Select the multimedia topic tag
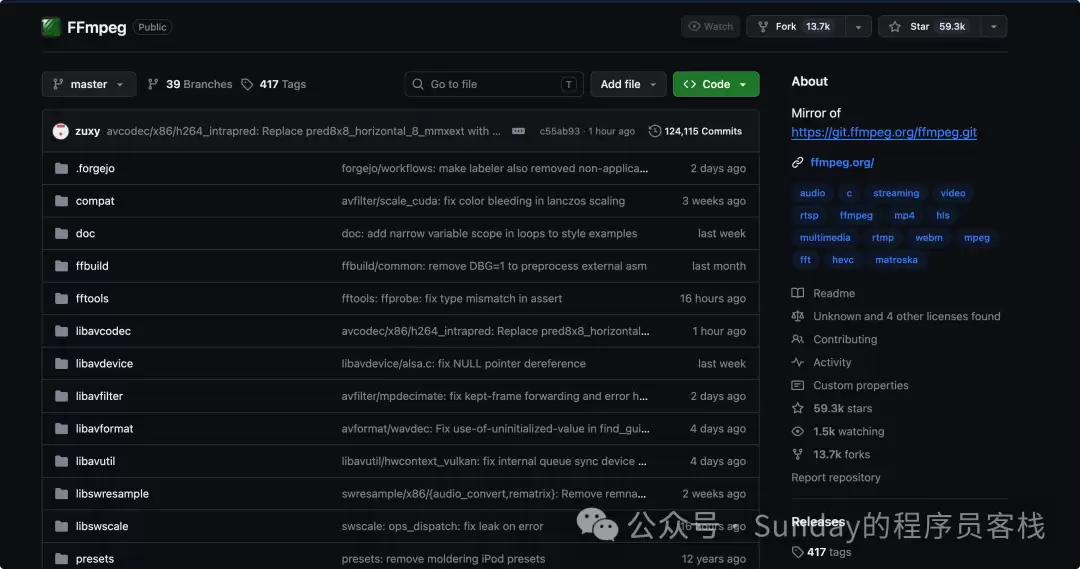The height and width of the screenshot is (569, 1080). tap(824, 238)
